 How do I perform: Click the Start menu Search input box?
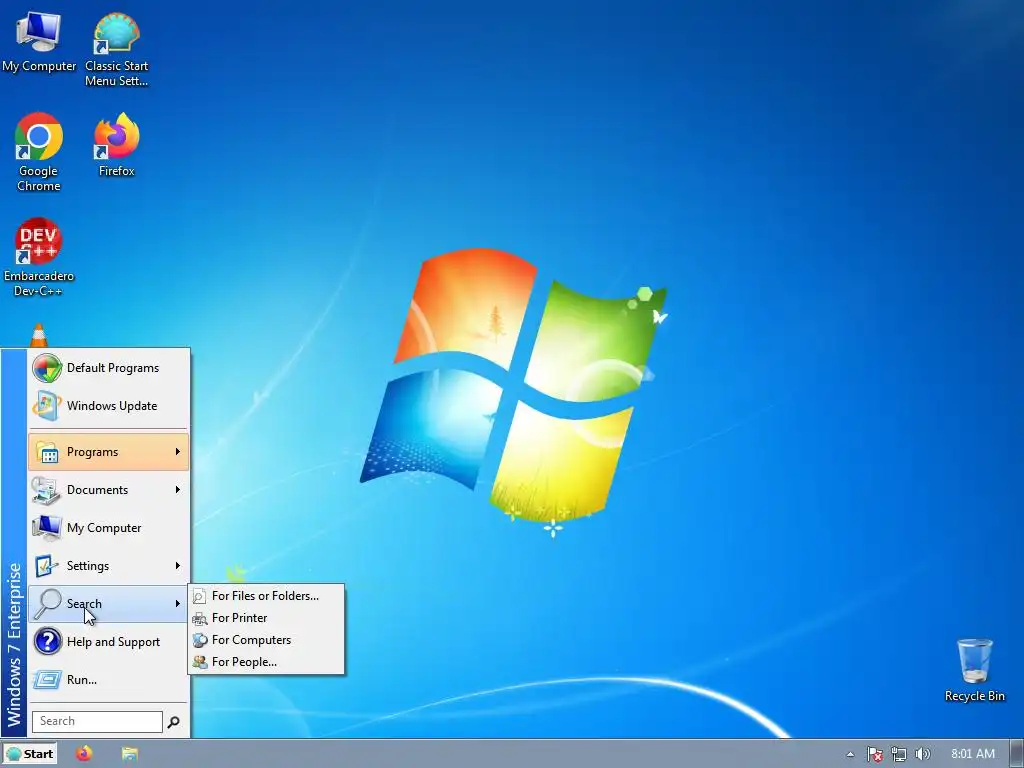[97, 722]
